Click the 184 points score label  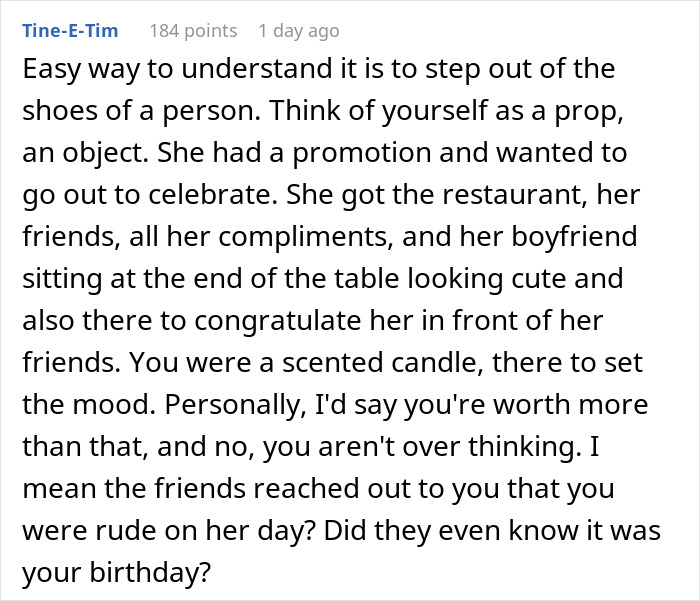click(193, 31)
